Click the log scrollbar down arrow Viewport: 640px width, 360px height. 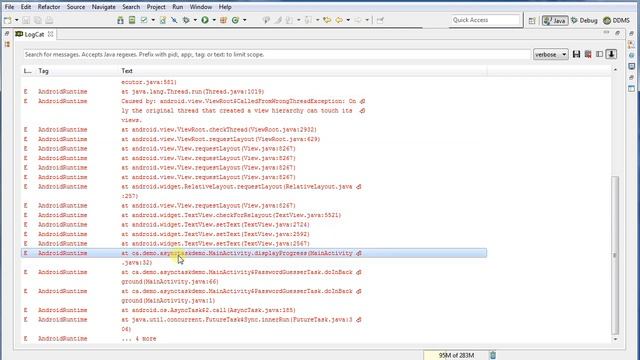tap(615, 339)
